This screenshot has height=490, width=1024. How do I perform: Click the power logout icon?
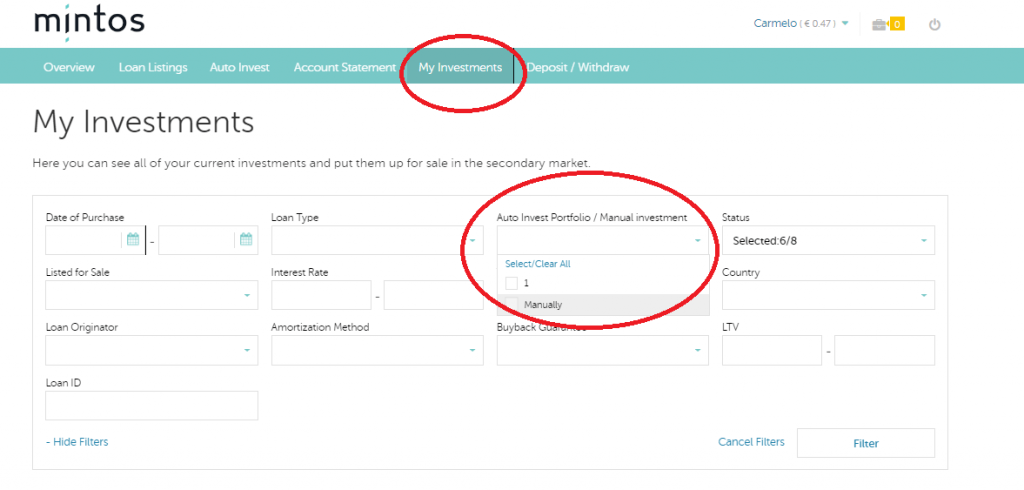point(935,24)
